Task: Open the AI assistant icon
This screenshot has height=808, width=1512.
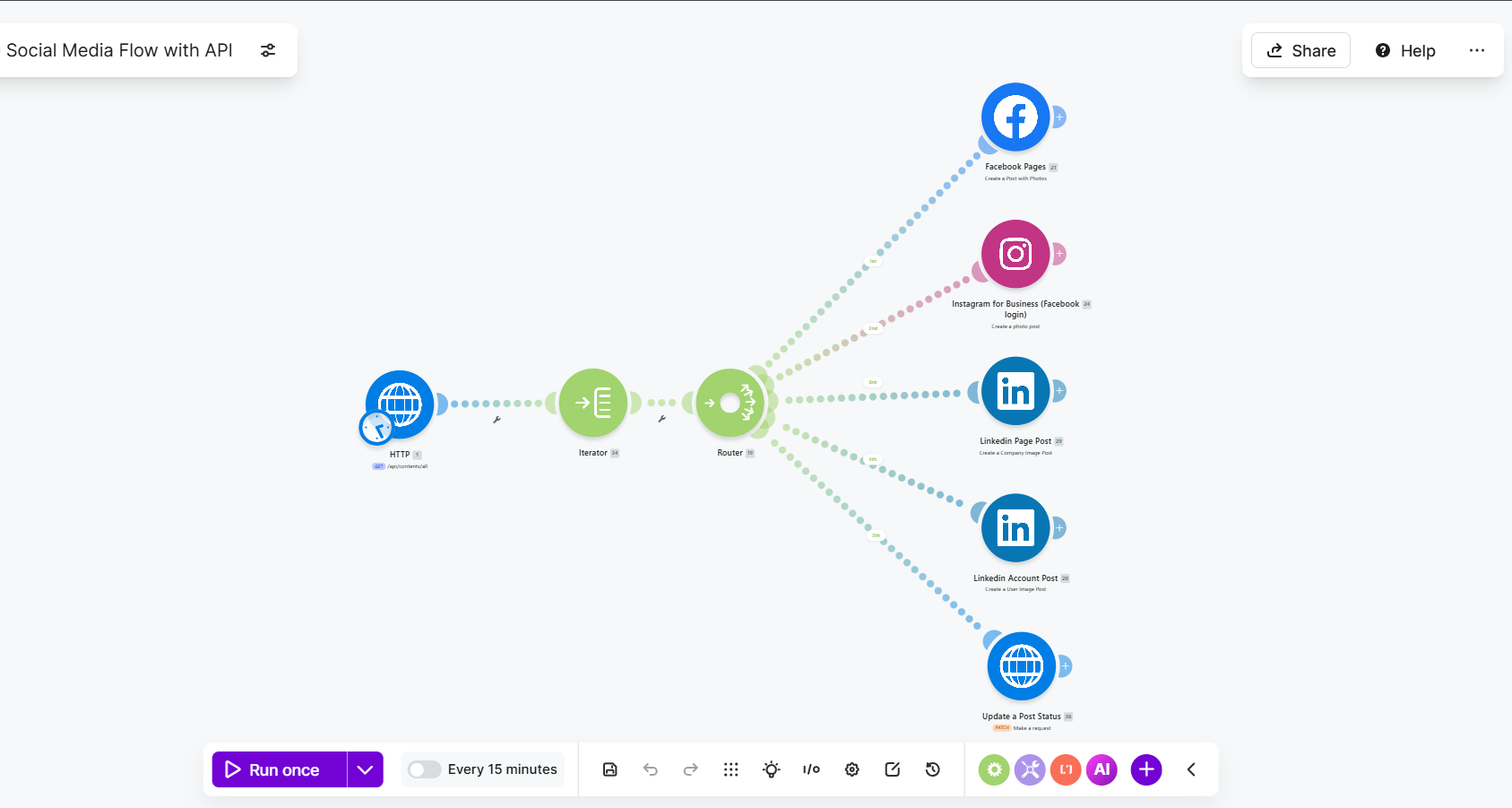Action: 1102,769
